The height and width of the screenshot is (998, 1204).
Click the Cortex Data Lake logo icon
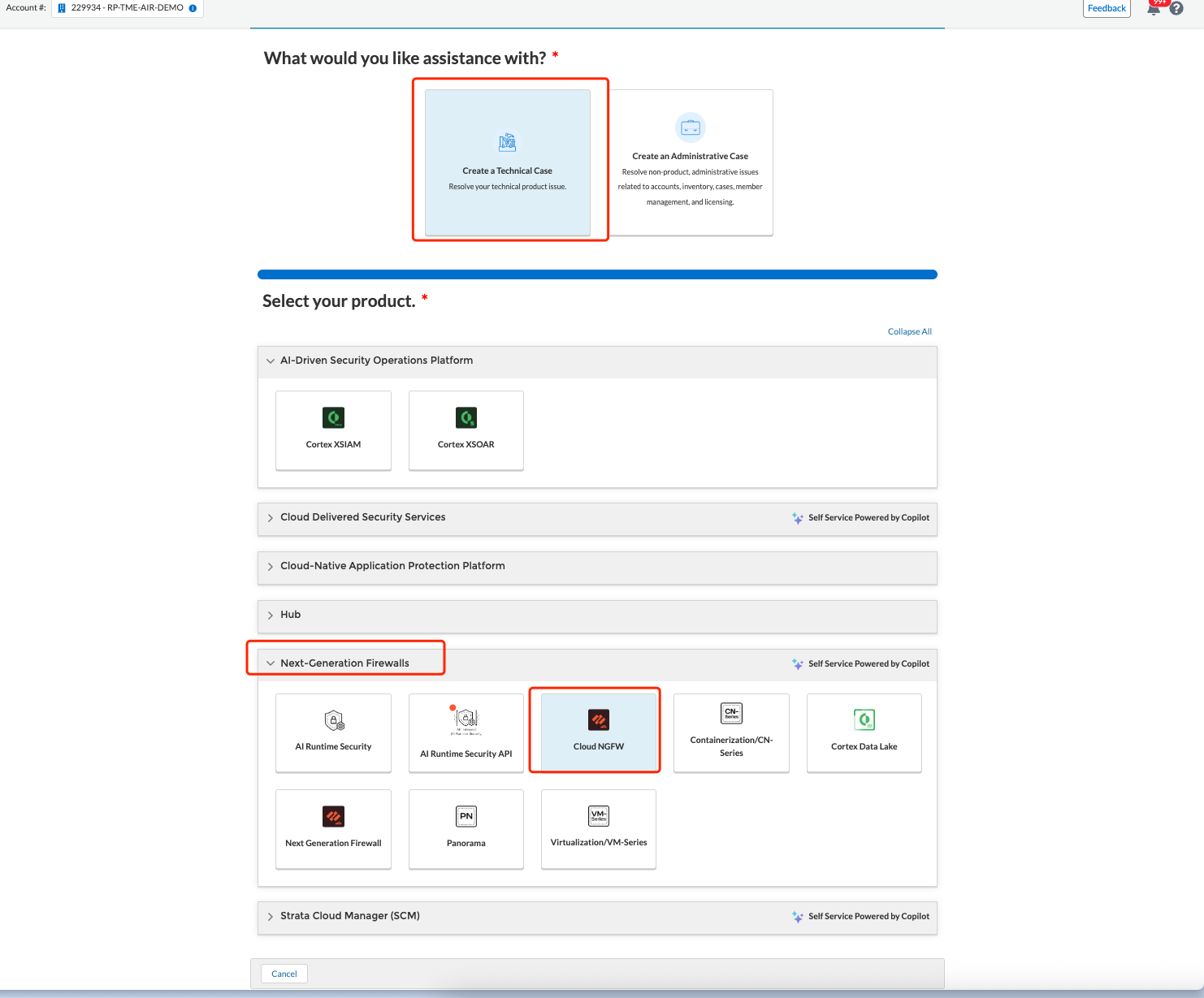[864, 719]
